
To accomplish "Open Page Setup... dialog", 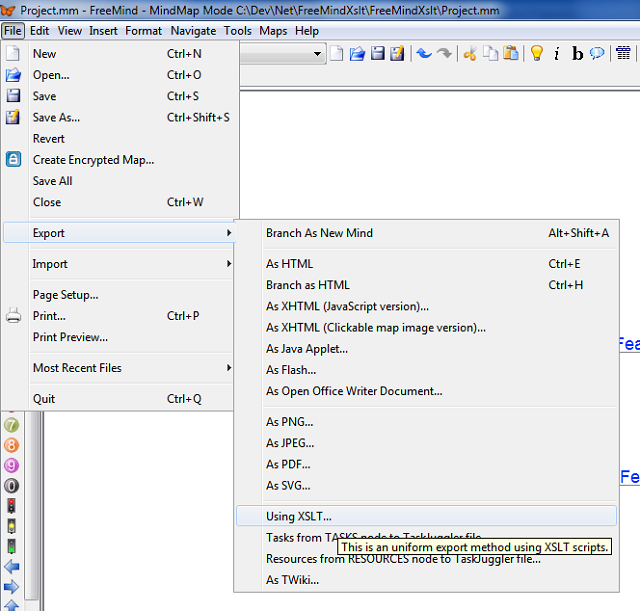I will coord(119,295).
